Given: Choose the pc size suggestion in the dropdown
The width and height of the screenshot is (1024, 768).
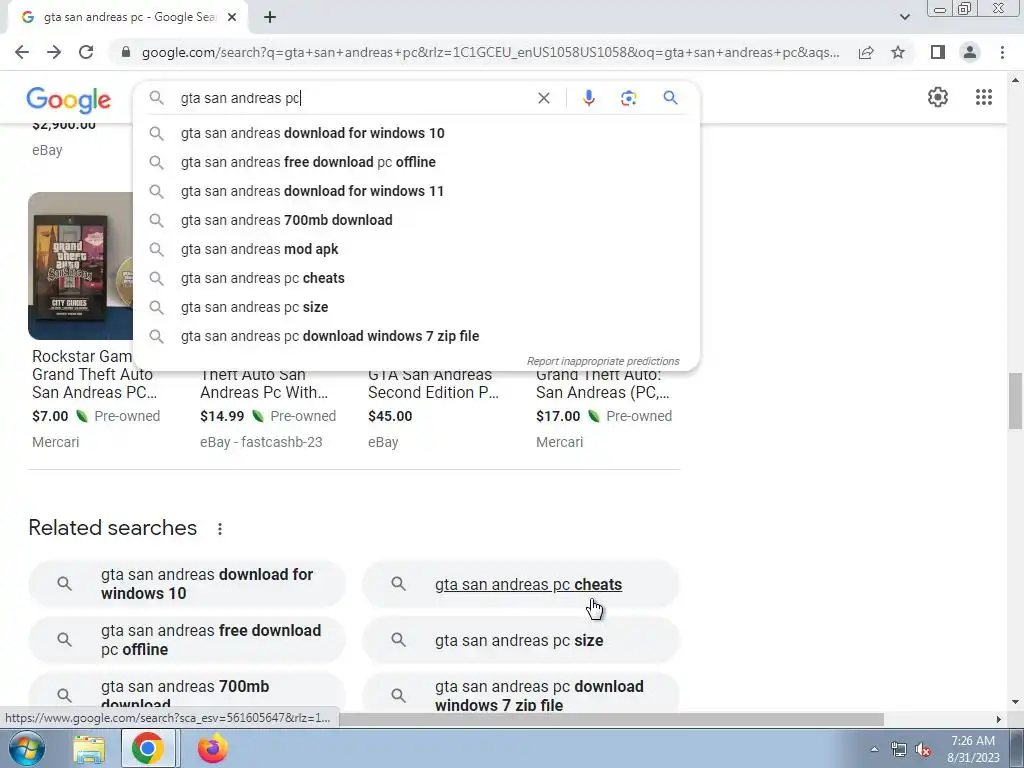Looking at the screenshot, I should point(416,307).
